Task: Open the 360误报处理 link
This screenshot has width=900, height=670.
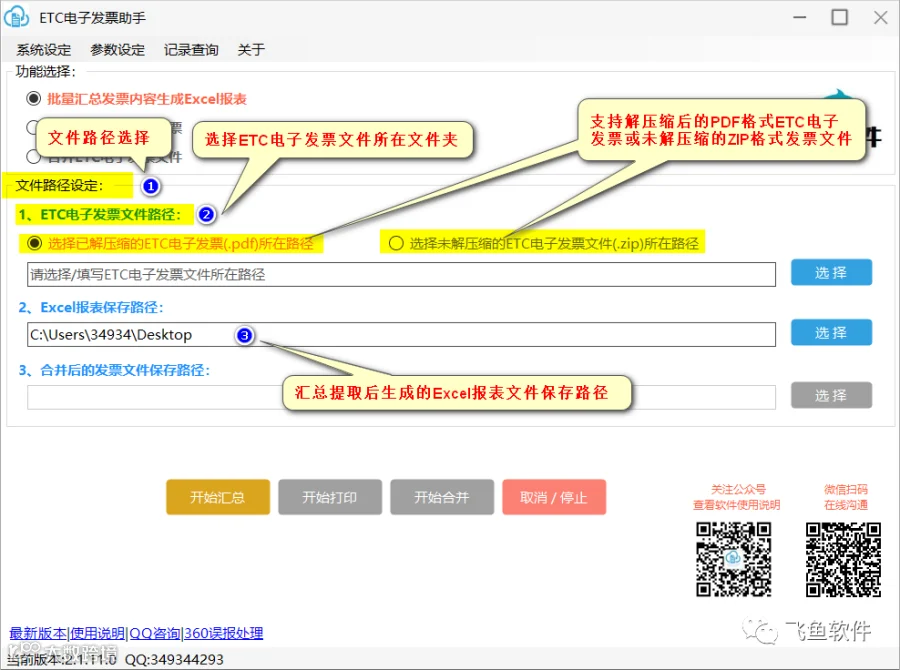Action: point(224,633)
